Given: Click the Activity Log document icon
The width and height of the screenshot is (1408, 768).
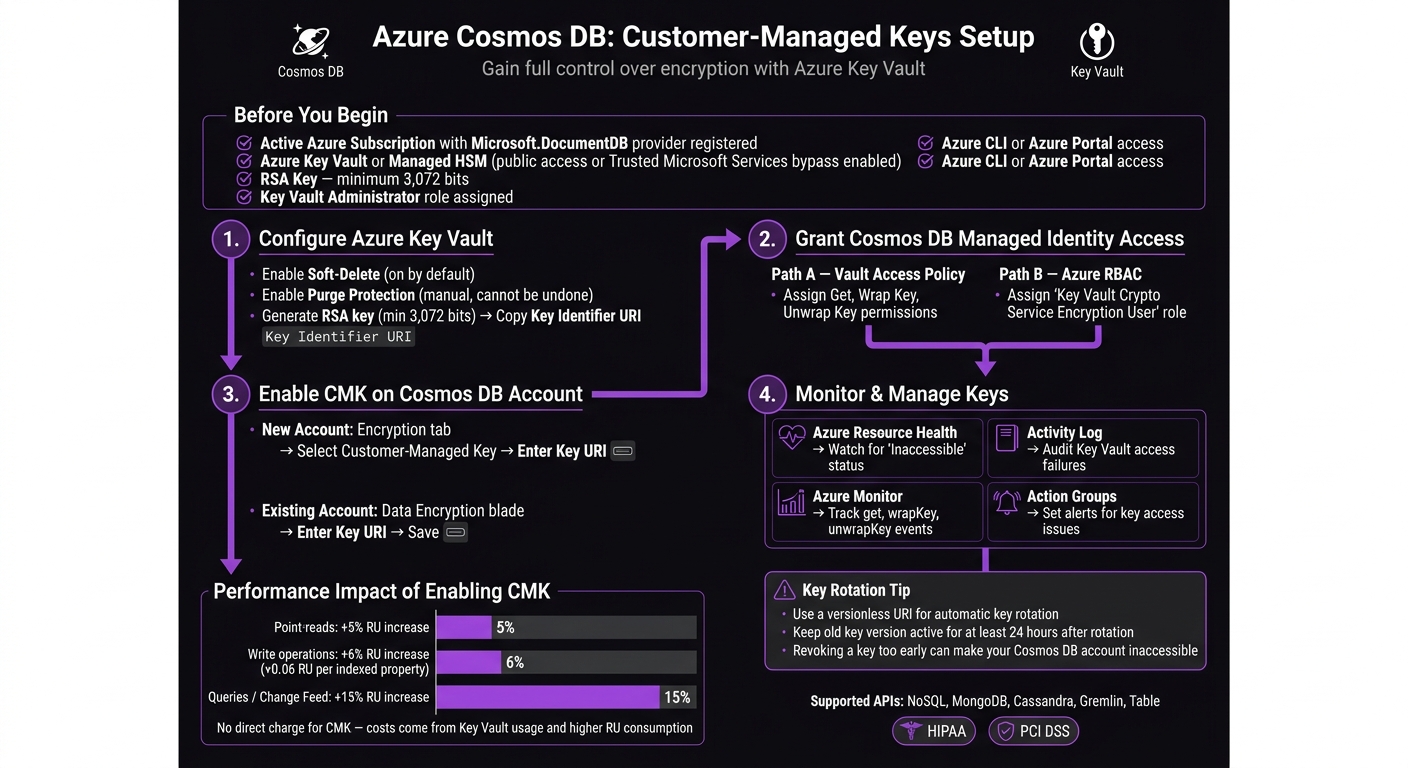Looking at the screenshot, I should point(1007,438).
